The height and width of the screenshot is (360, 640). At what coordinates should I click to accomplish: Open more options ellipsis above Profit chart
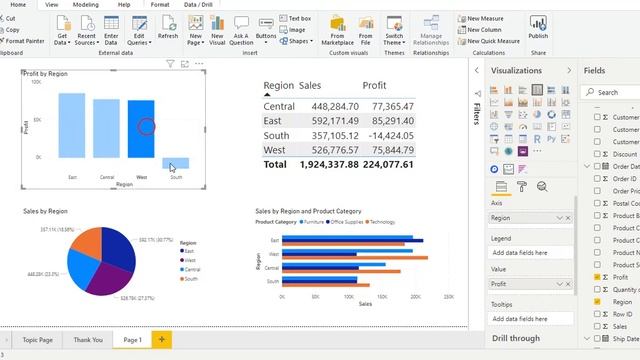[x=199, y=64]
